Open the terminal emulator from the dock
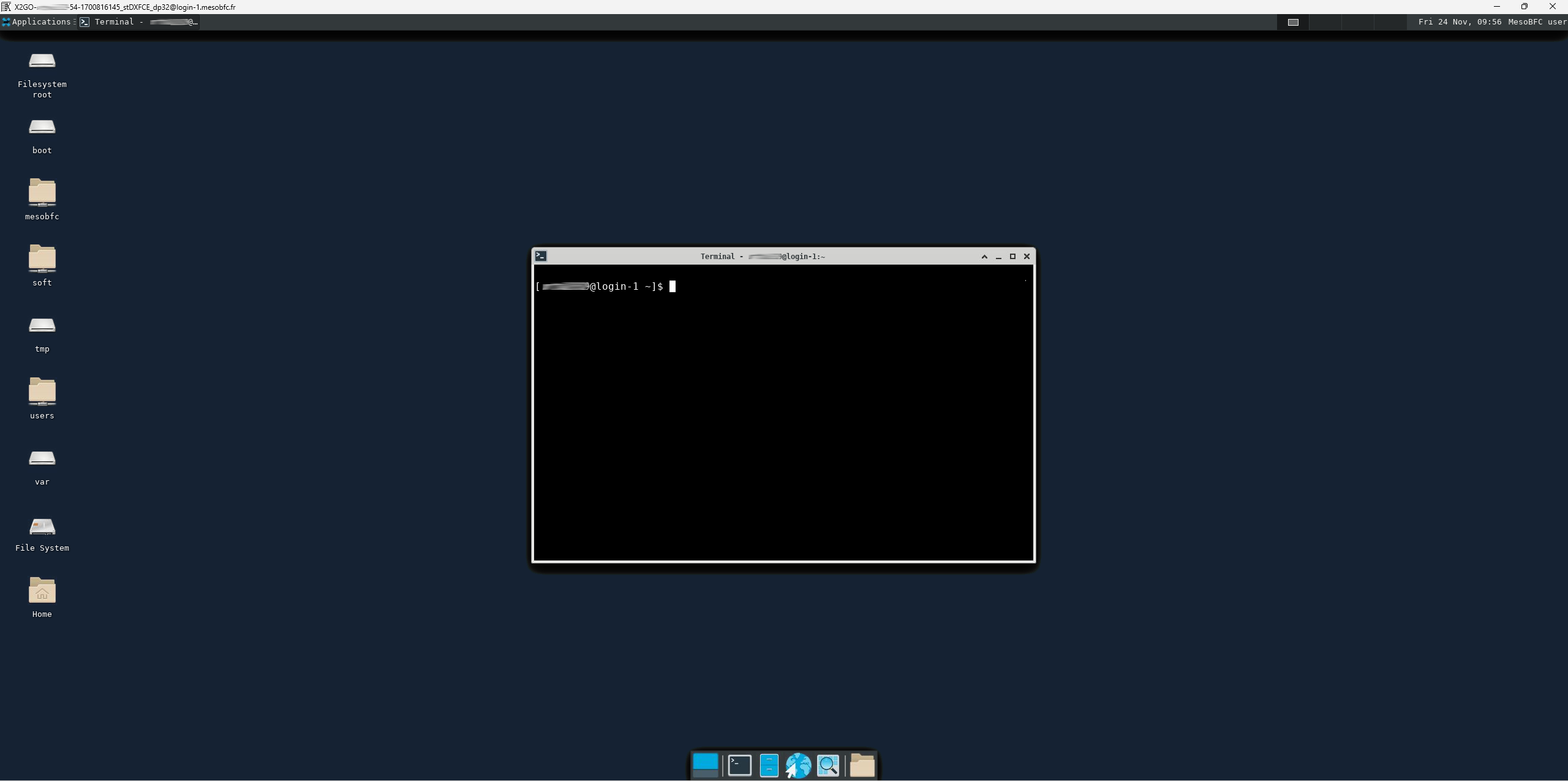1568x781 pixels. pyautogui.click(x=739, y=765)
